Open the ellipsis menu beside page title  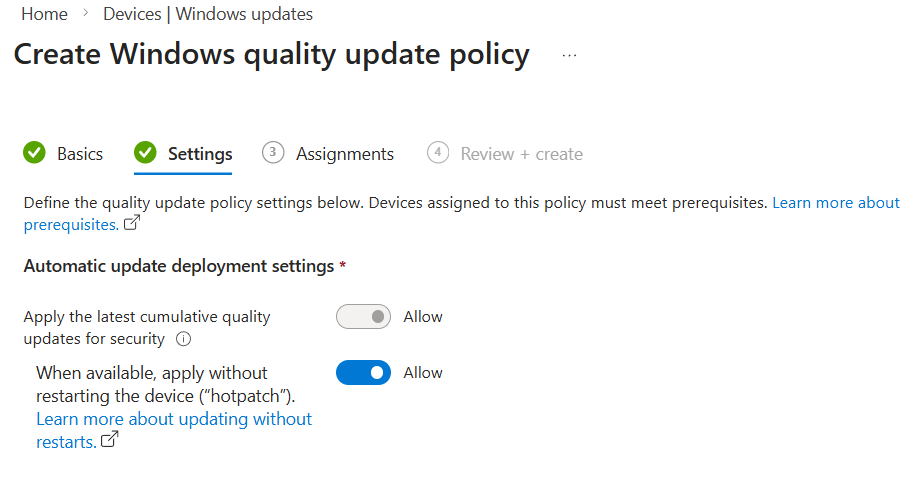coord(570,56)
